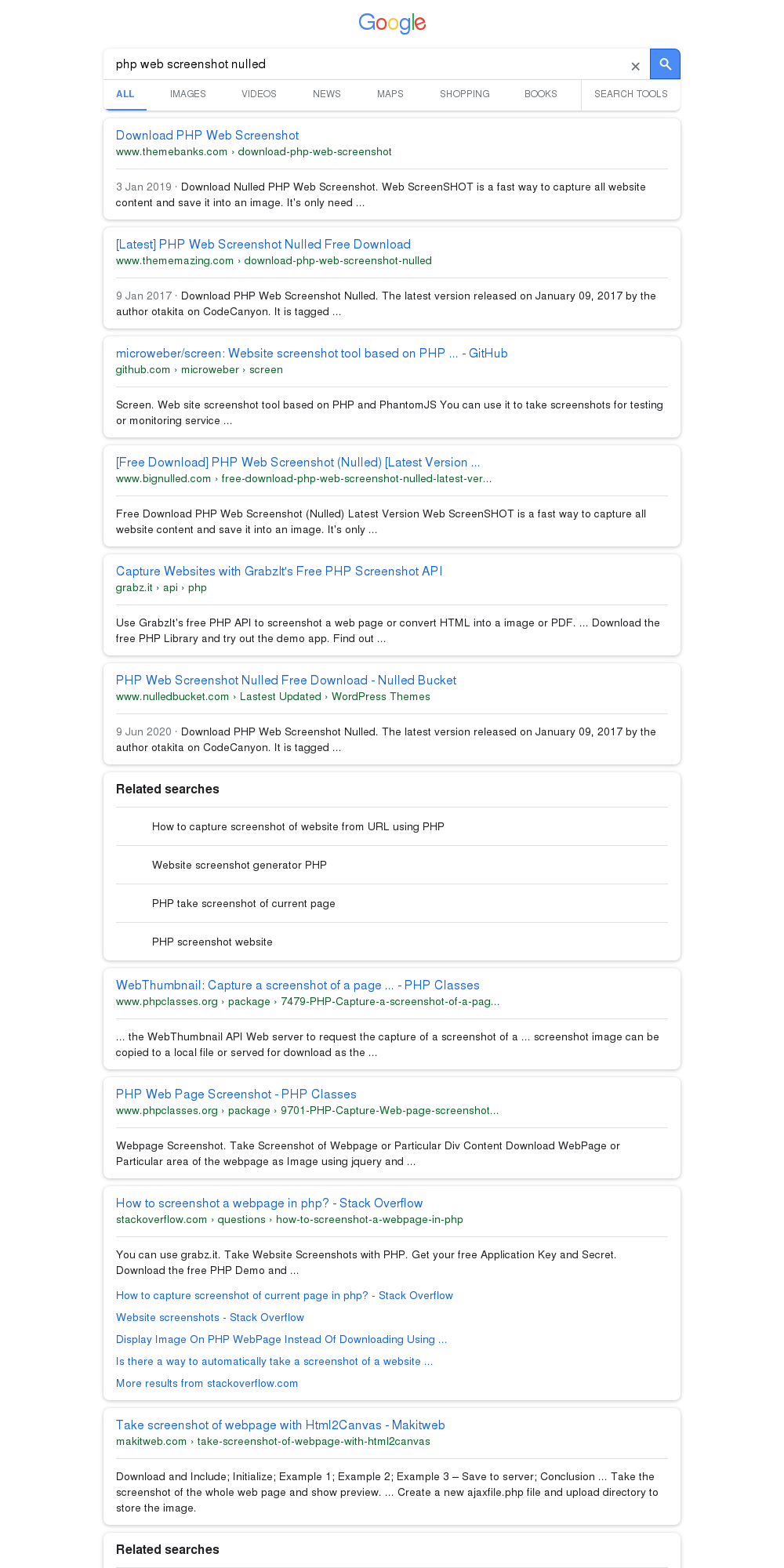Open the Download PHP Web Screenshot result
This screenshot has width=784, height=1568.
(x=207, y=136)
